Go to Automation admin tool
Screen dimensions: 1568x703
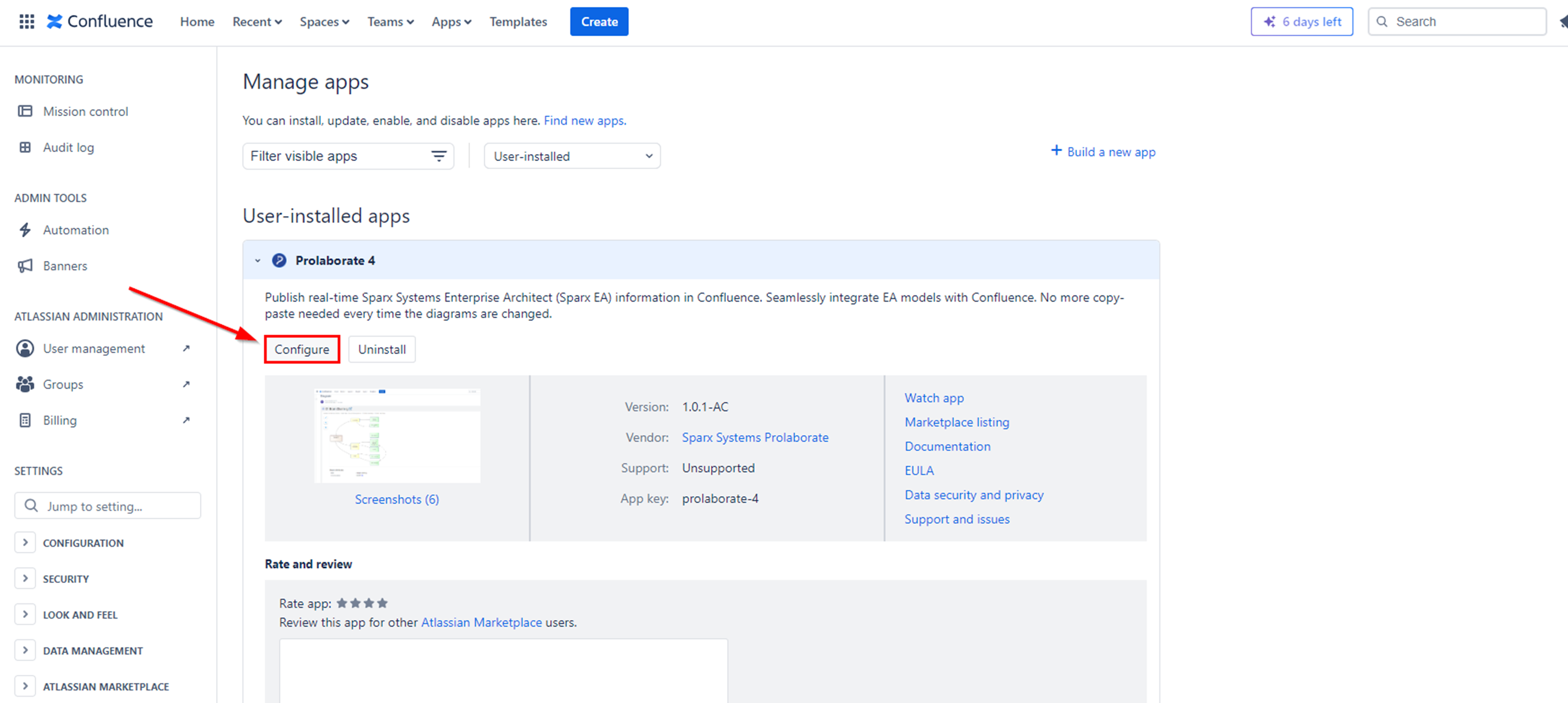[75, 230]
